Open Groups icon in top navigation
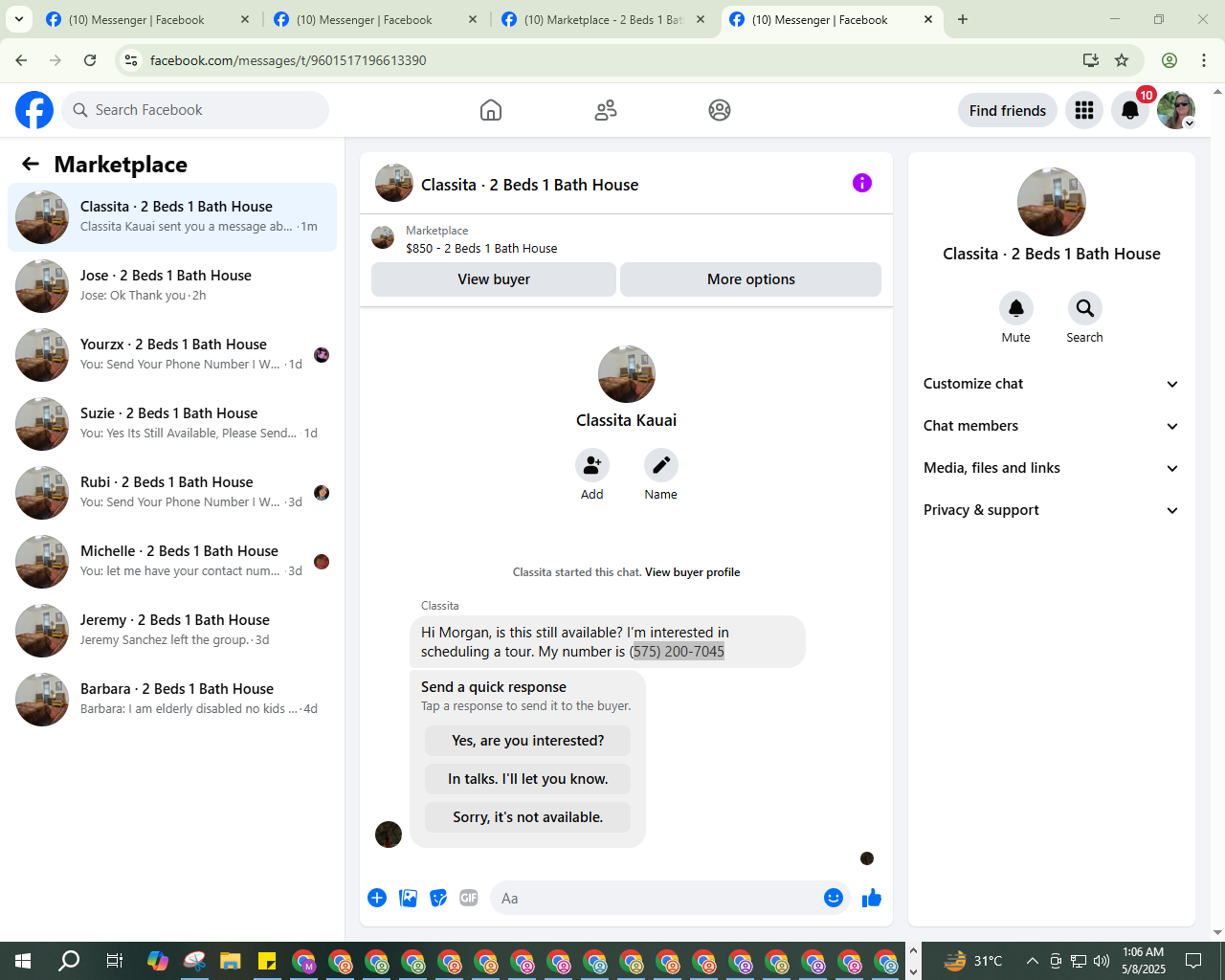The width and height of the screenshot is (1225, 980). tap(720, 110)
